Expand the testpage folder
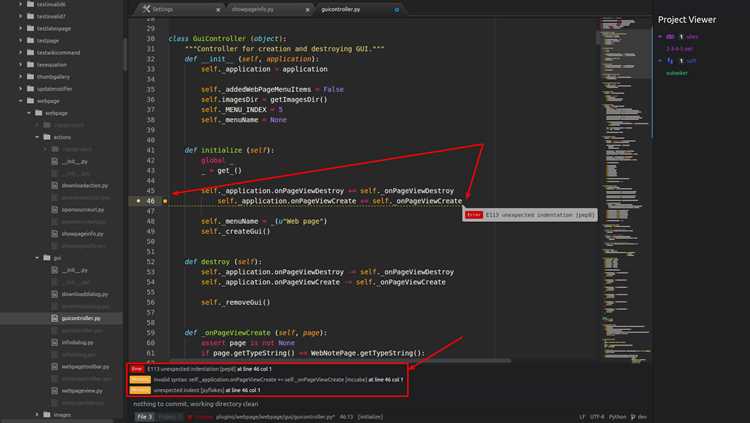The height and width of the screenshot is (423, 750). click(21, 41)
